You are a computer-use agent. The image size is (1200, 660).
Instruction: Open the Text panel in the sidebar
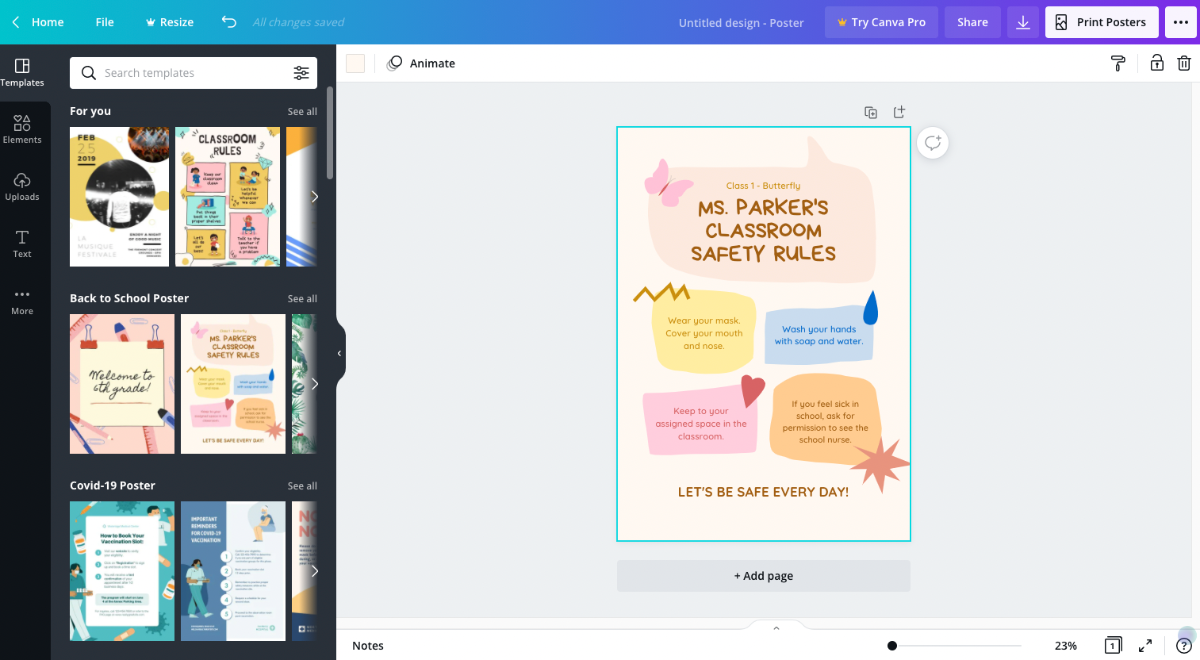tap(22, 243)
